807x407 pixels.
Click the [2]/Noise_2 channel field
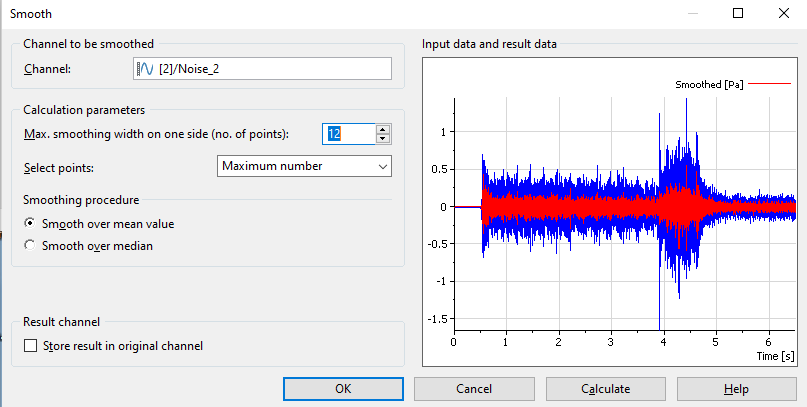tap(270, 69)
